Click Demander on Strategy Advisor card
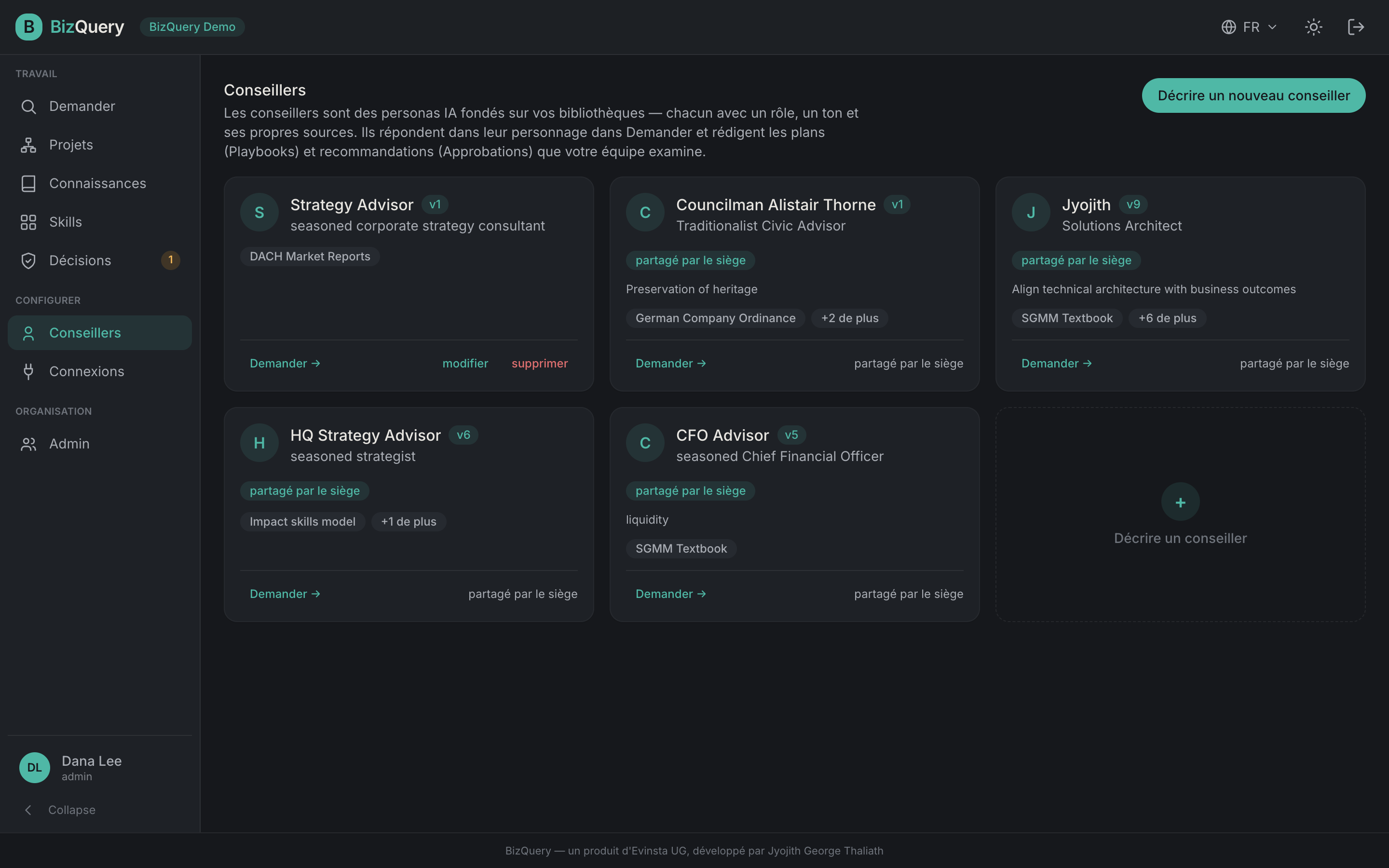Viewport: 1389px width, 868px height. point(285,364)
